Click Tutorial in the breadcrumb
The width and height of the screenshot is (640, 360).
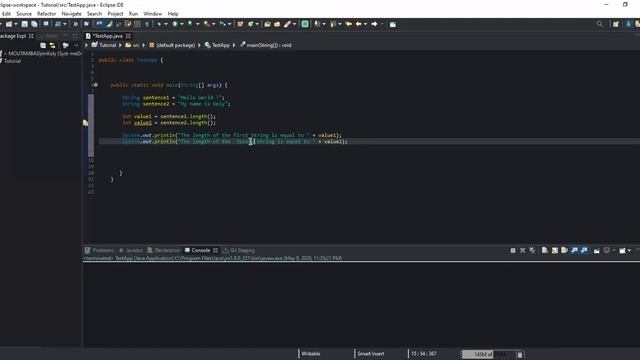(x=107, y=45)
